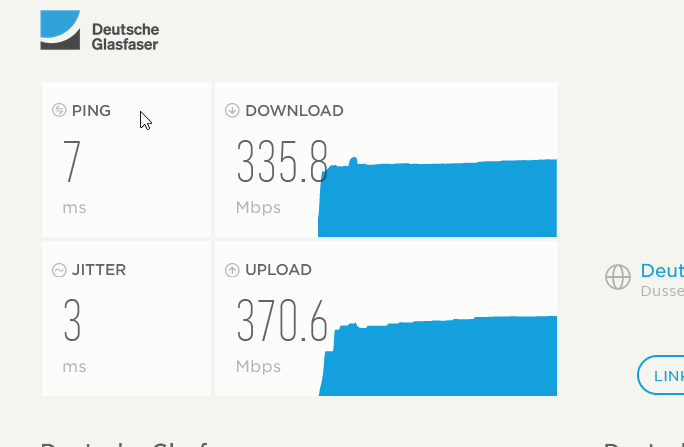Image resolution: width=684 pixels, height=447 pixels.
Task: Click the jitter wave icon
Action: (x=59, y=270)
